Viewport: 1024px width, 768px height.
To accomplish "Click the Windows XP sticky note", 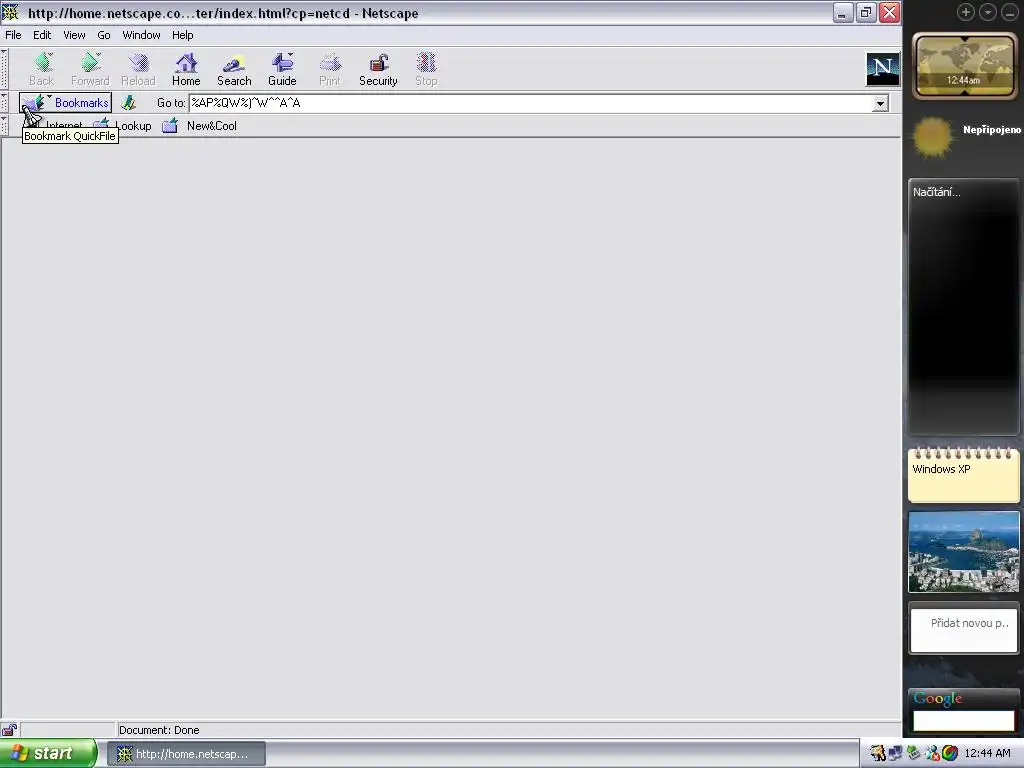I will (963, 475).
